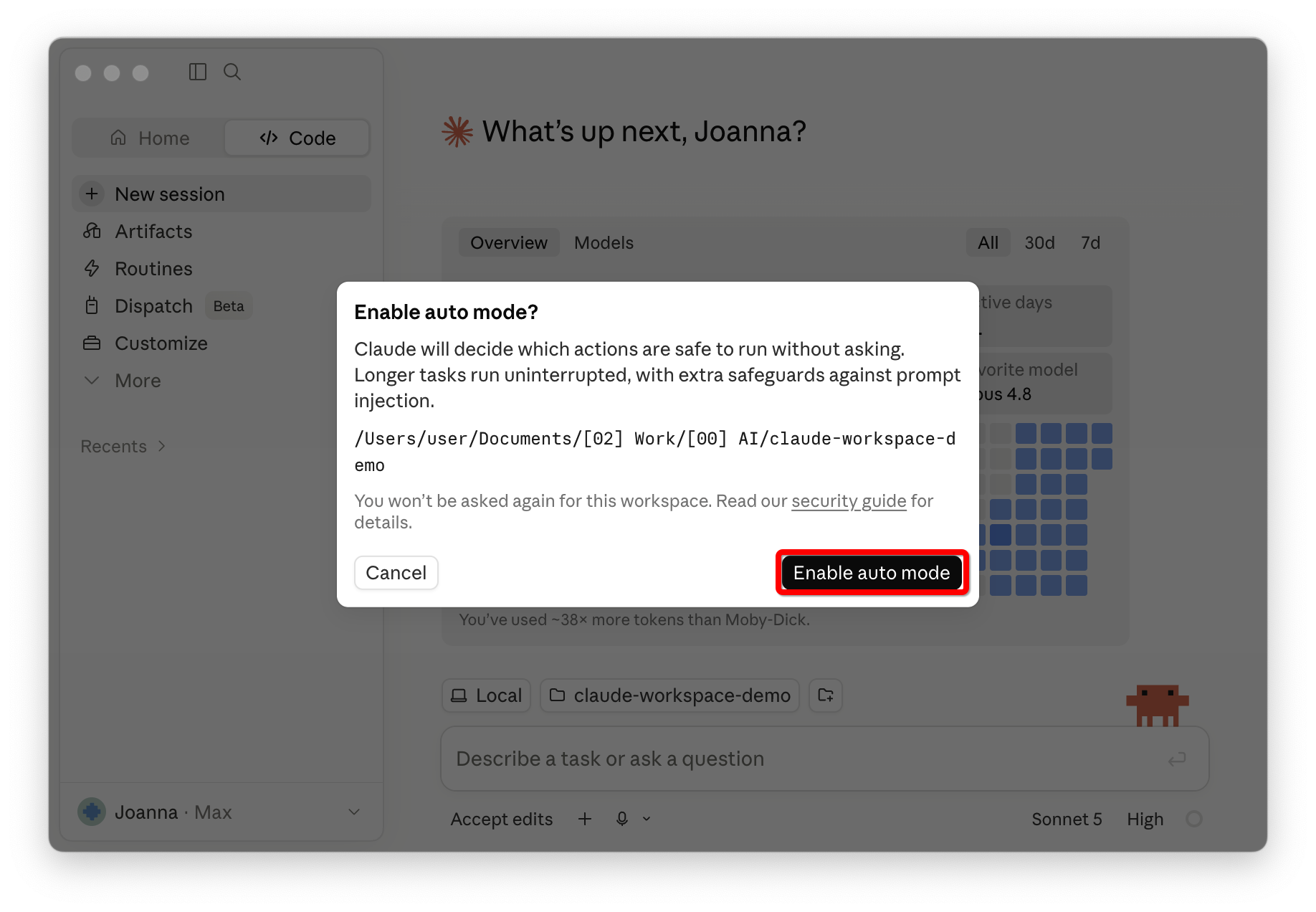Activate the microphone dictation icon
Screen dimensions: 1316x912
(x=622, y=819)
